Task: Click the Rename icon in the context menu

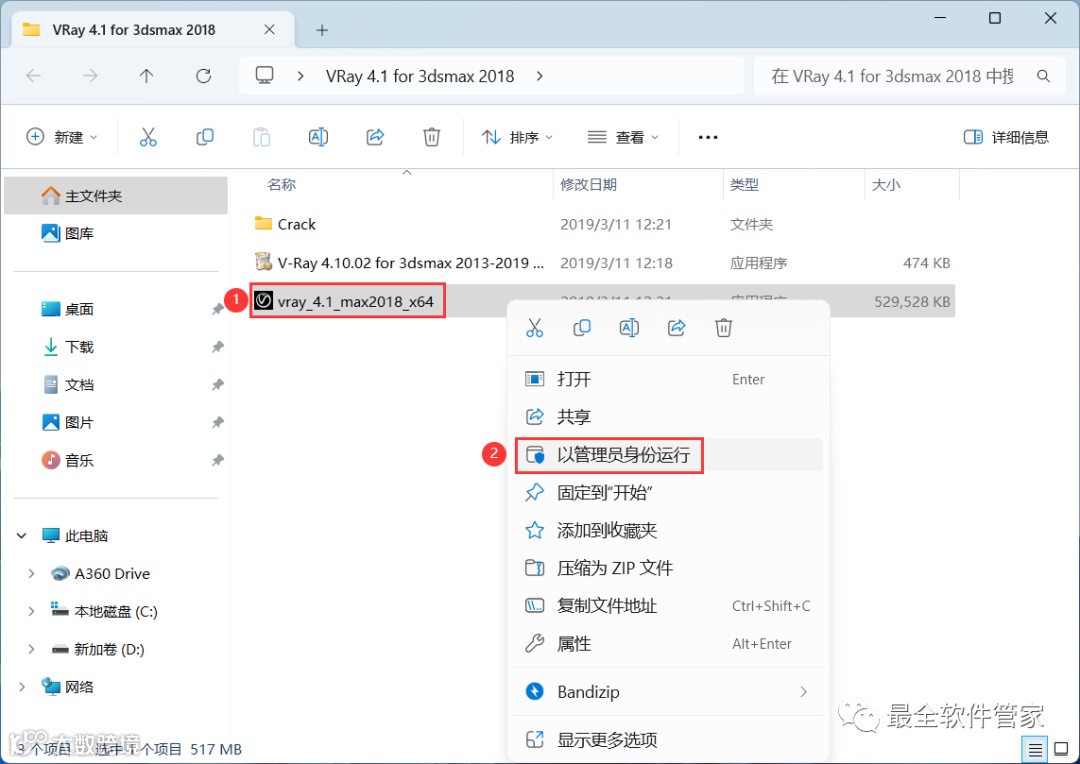Action: [629, 328]
